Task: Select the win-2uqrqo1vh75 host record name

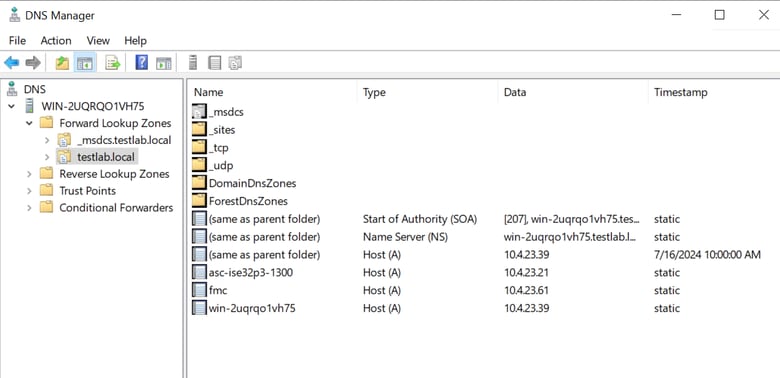Action: click(x=252, y=308)
